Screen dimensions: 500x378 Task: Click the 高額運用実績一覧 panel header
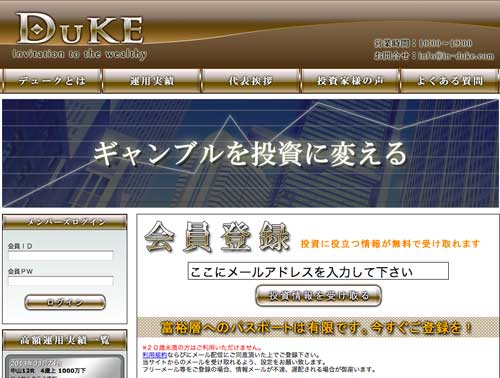[x=65, y=340]
